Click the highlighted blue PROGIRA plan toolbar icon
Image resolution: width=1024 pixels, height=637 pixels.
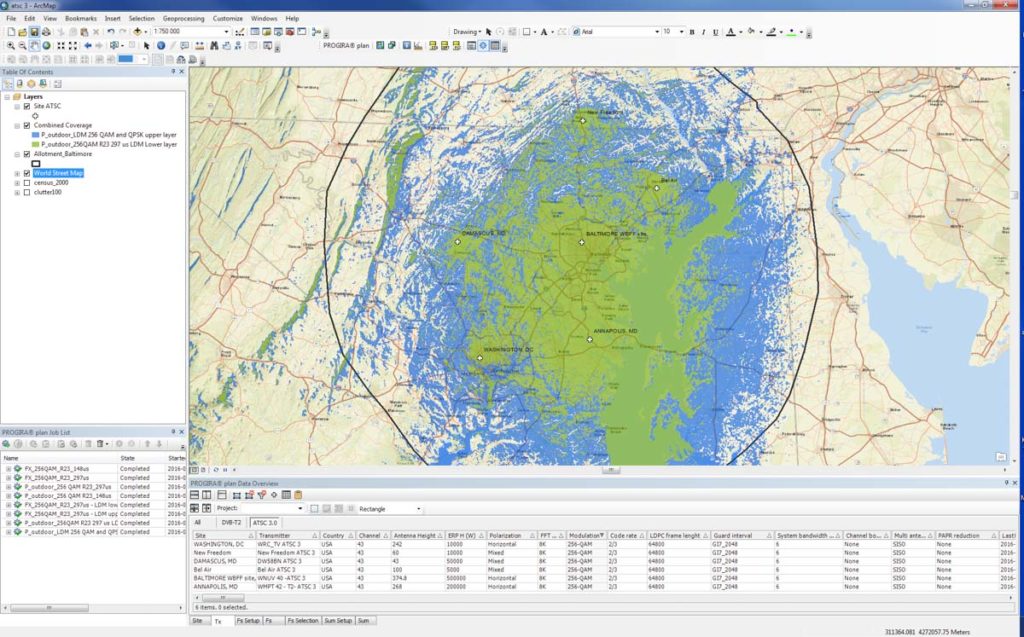(x=483, y=46)
